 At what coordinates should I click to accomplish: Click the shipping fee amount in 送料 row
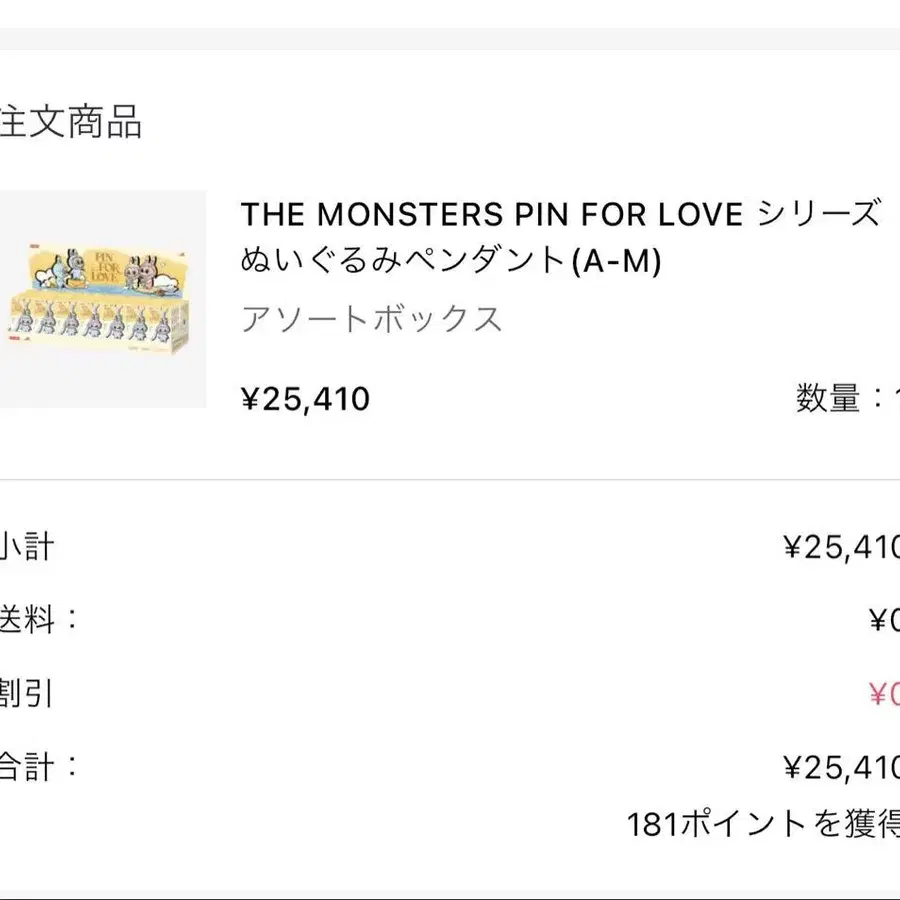[x=884, y=621]
